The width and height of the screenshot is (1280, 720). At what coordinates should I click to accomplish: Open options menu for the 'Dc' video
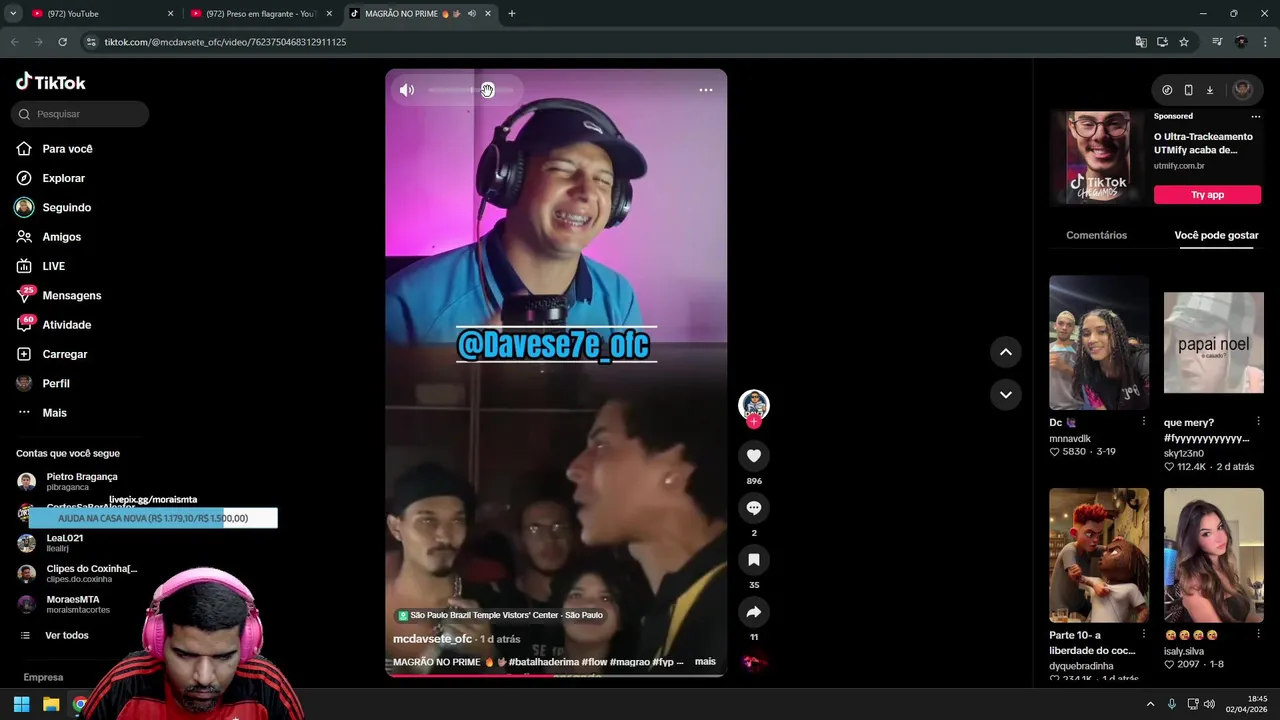click(1143, 422)
